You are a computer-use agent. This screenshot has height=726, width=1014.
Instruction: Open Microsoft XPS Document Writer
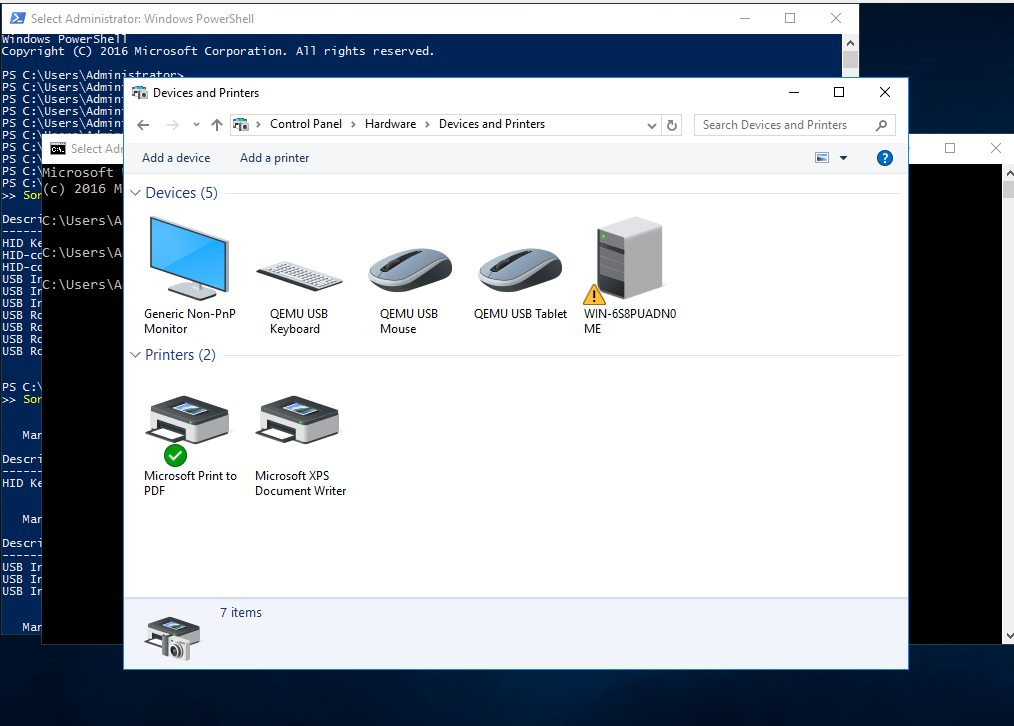298,420
